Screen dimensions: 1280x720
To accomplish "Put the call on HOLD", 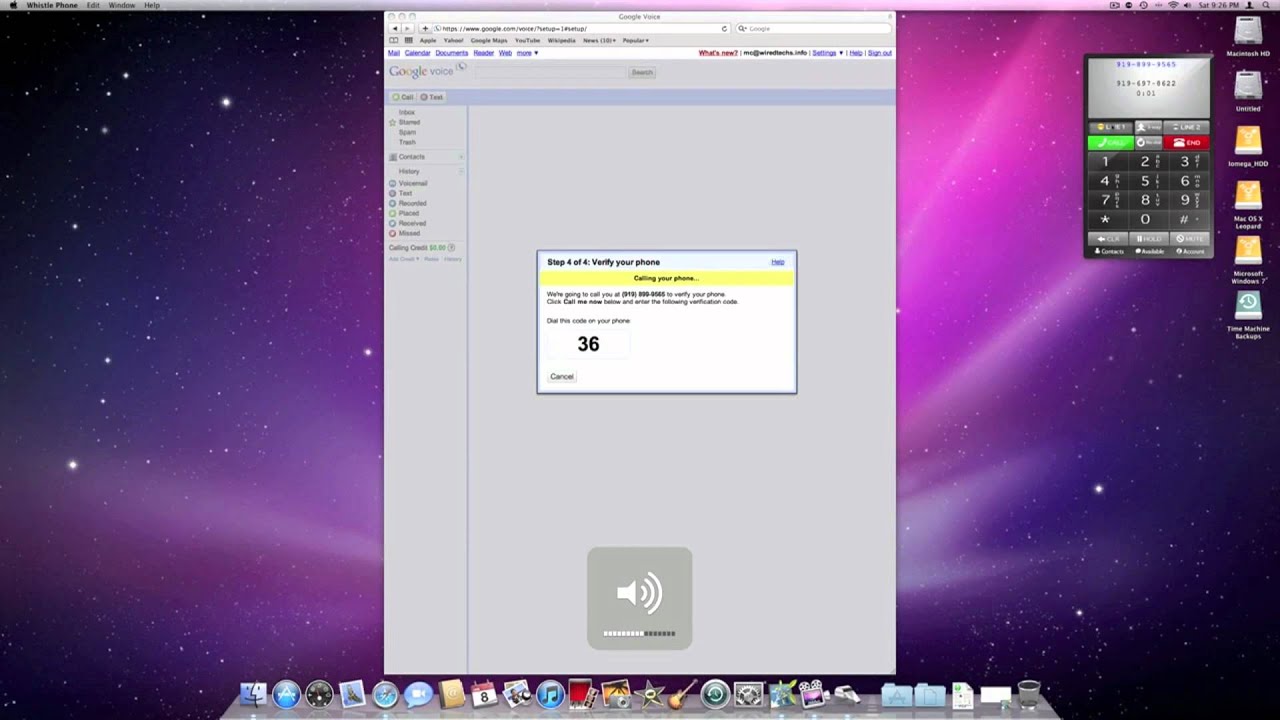I will 1148,239.
